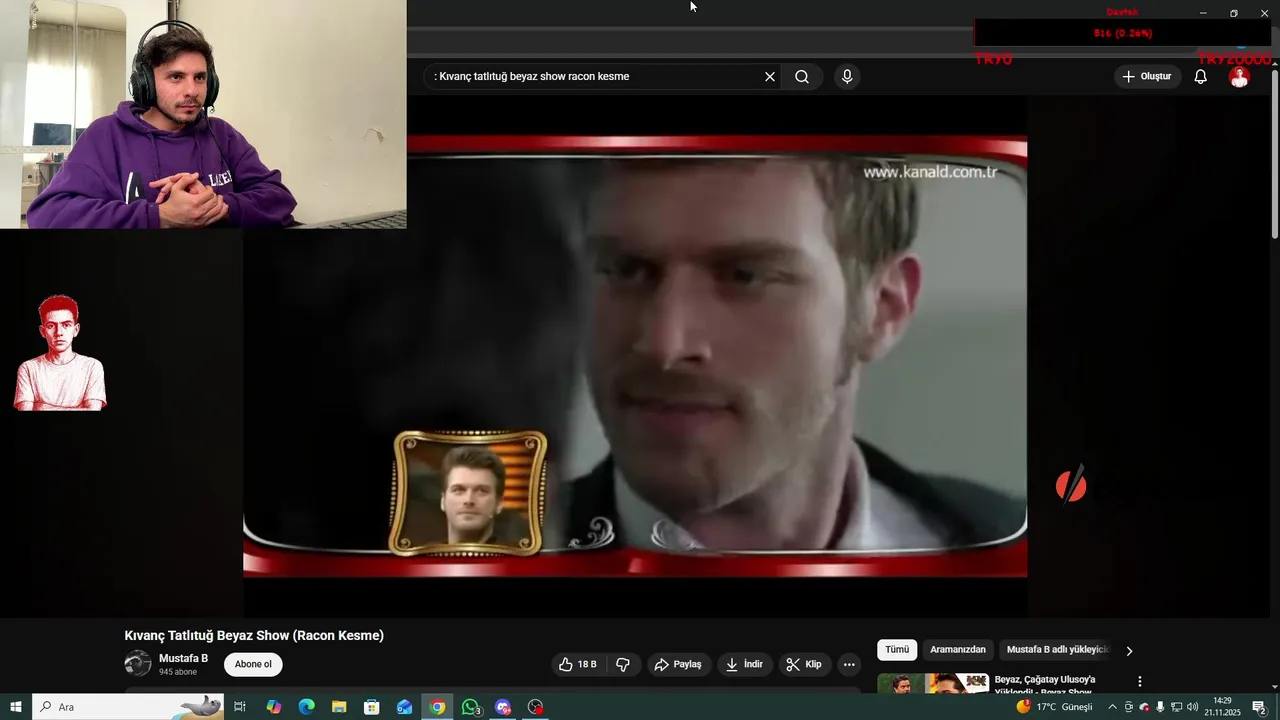Image resolution: width=1280 pixels, height=720 pixels.
Task: Select the Aramanızdan filter chip
Action: point(958,650)
